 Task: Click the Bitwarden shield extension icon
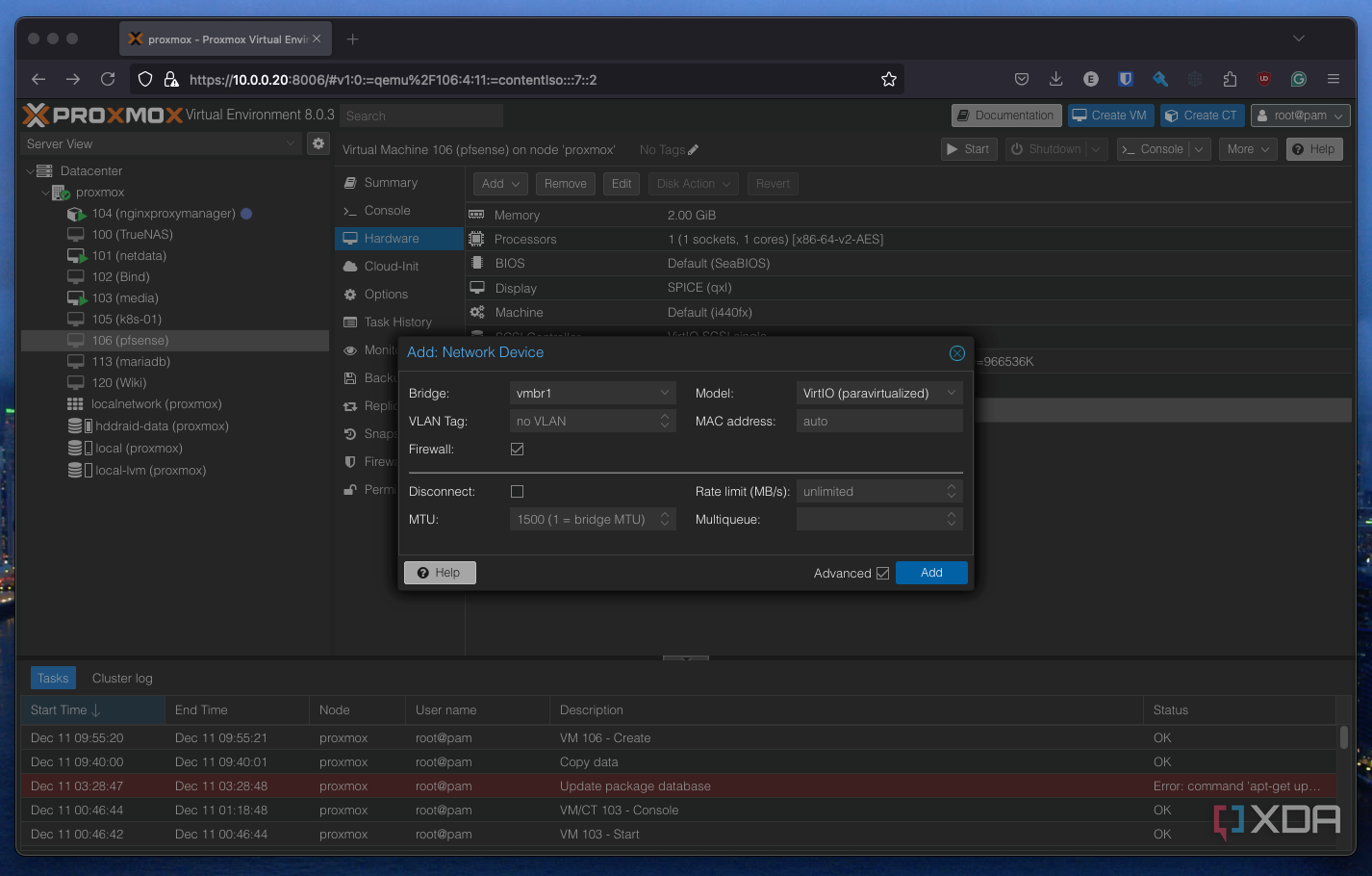(x=1126, y=79)
